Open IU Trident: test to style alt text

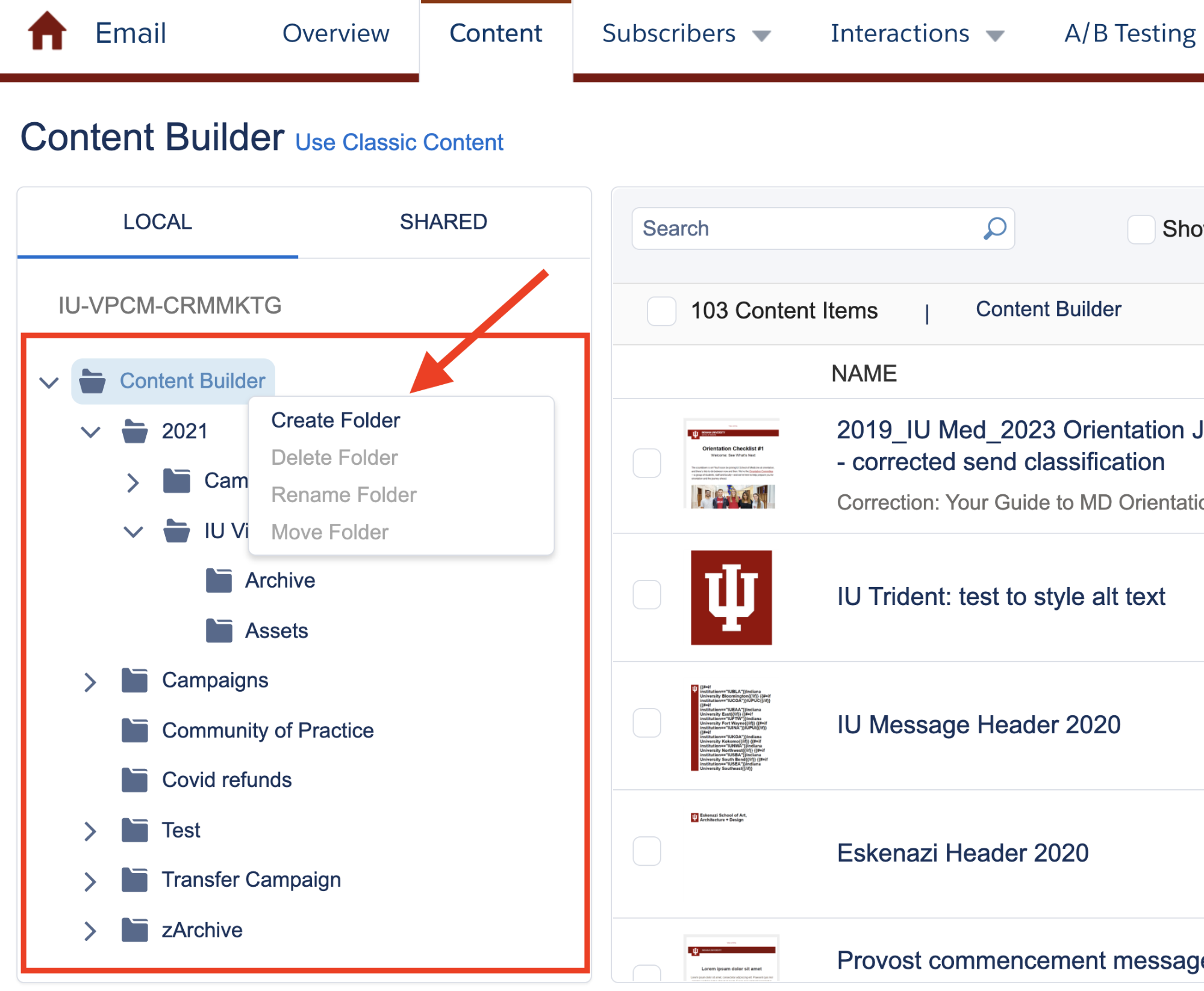point(1001,597)
